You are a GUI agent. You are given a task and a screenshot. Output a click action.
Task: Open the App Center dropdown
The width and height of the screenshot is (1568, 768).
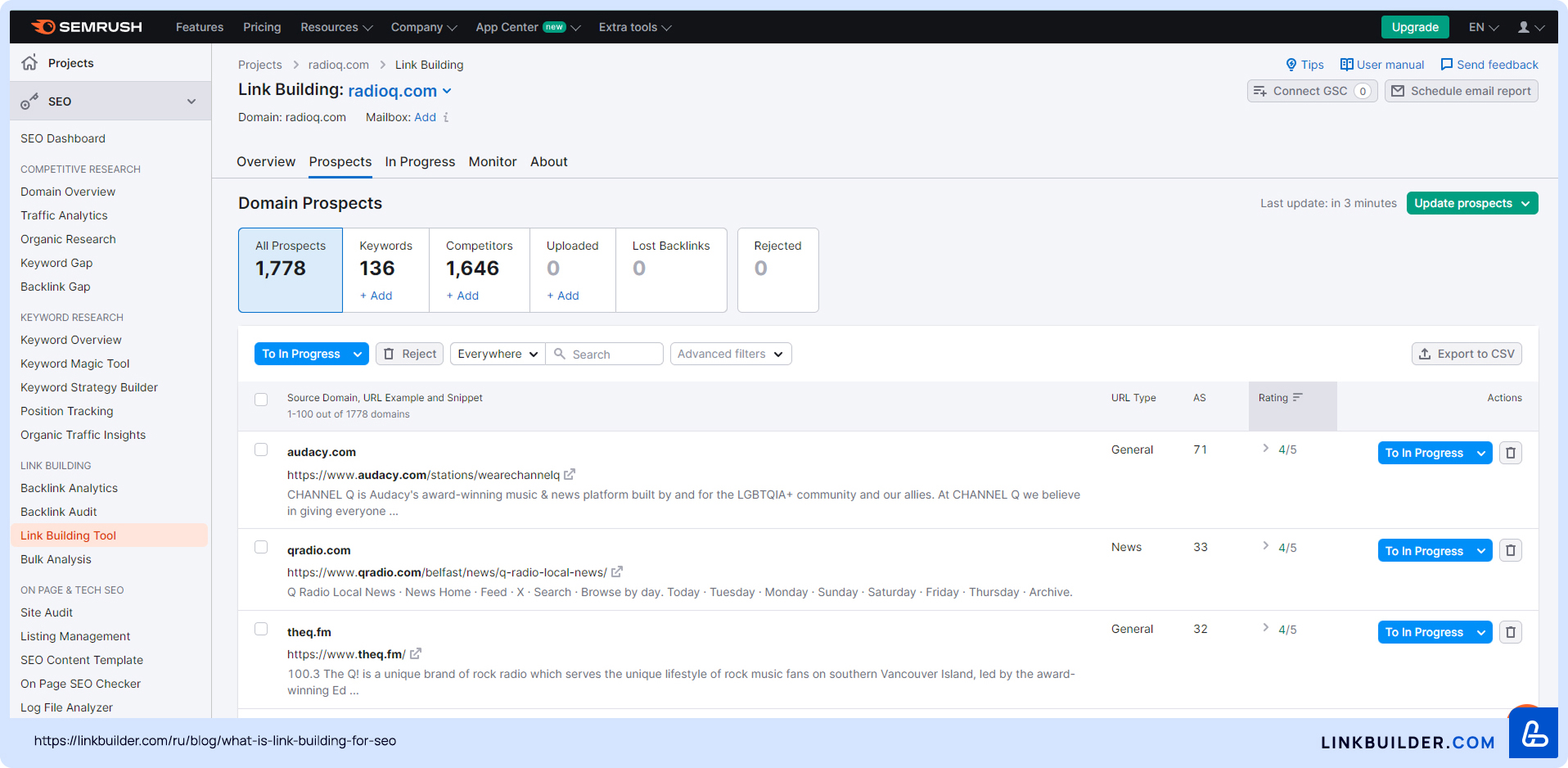click(x=528, y=27)
